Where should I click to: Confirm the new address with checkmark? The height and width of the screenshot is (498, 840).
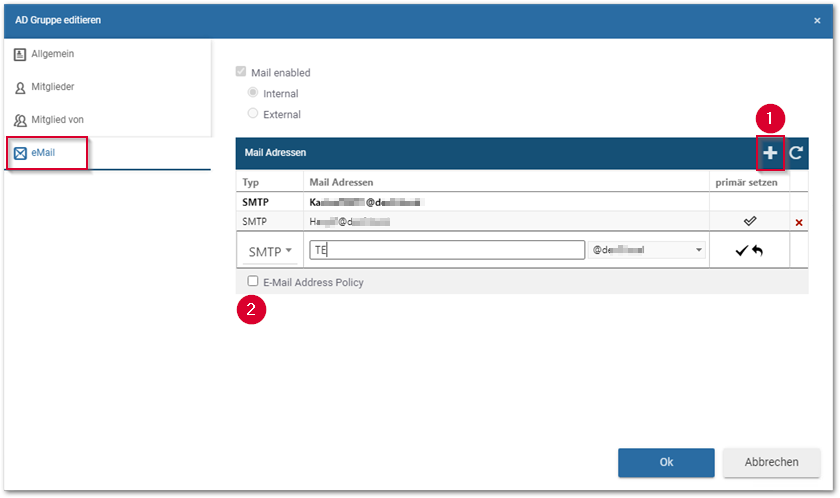(741, 250)
